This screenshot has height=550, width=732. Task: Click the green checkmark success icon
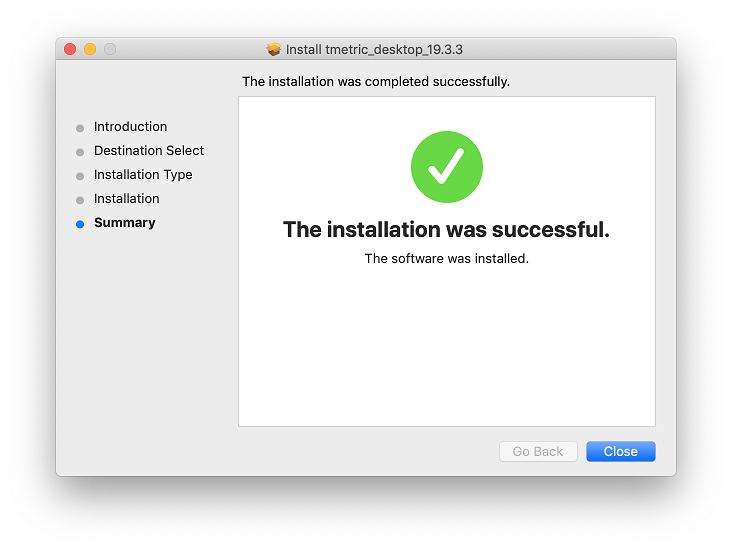[447, 167]
